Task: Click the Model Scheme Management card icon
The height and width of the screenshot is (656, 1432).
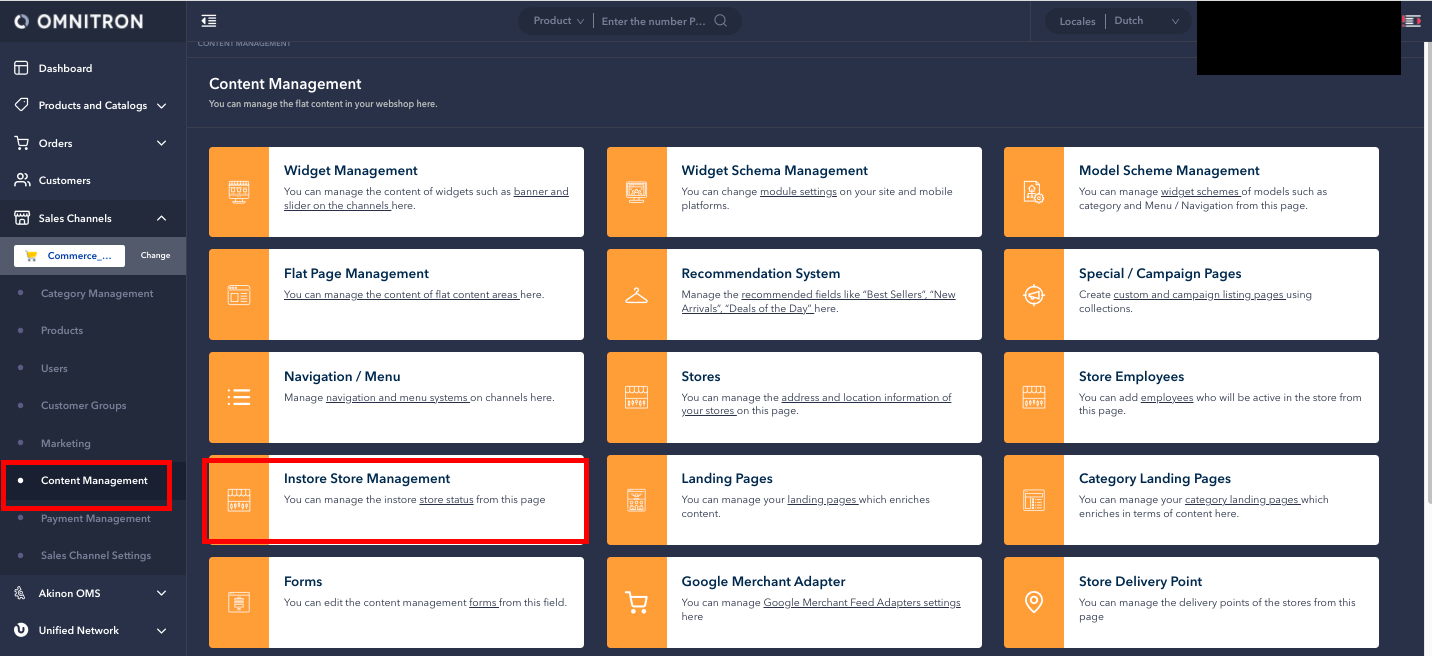Action: click(x=1034, y=192)
